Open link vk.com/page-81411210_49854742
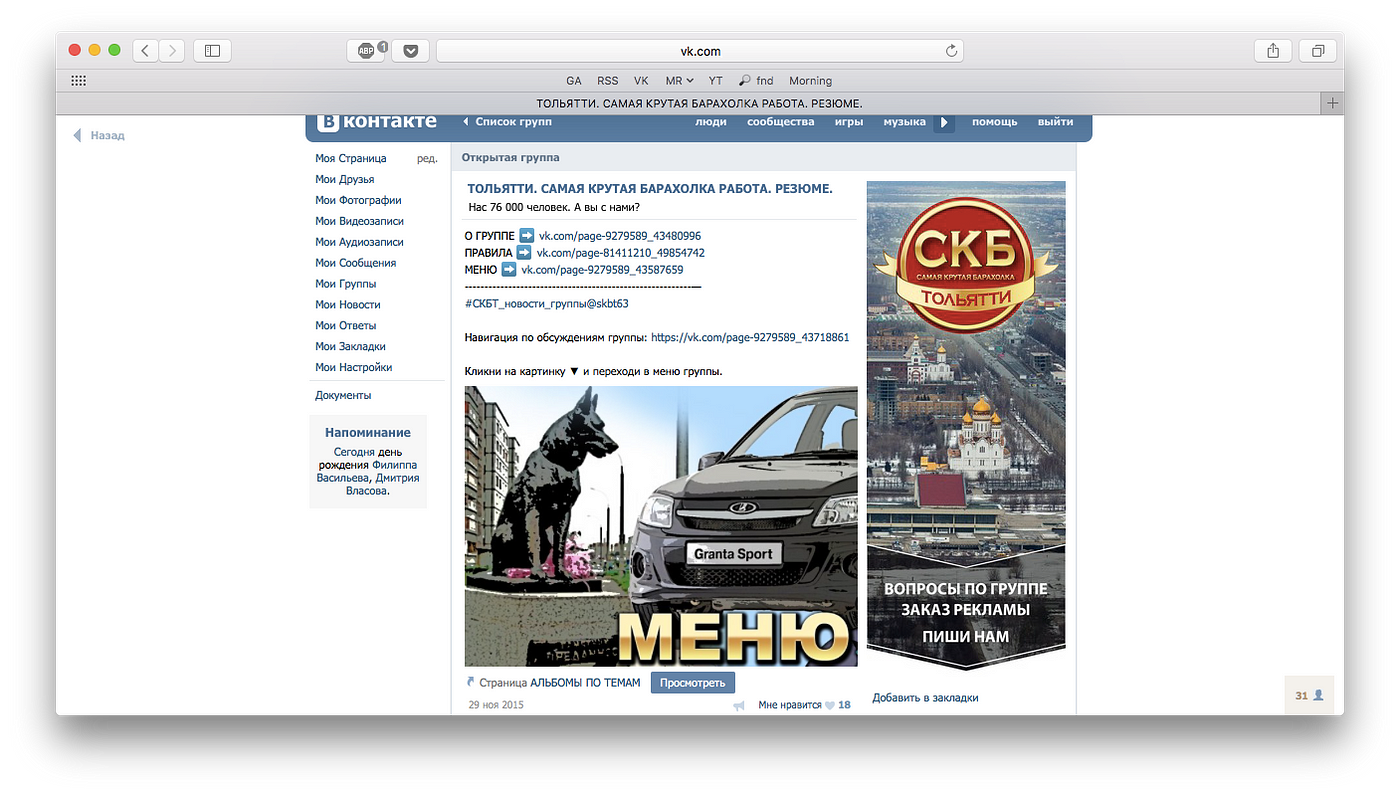 pyautogui.click(x=620, y=253)
